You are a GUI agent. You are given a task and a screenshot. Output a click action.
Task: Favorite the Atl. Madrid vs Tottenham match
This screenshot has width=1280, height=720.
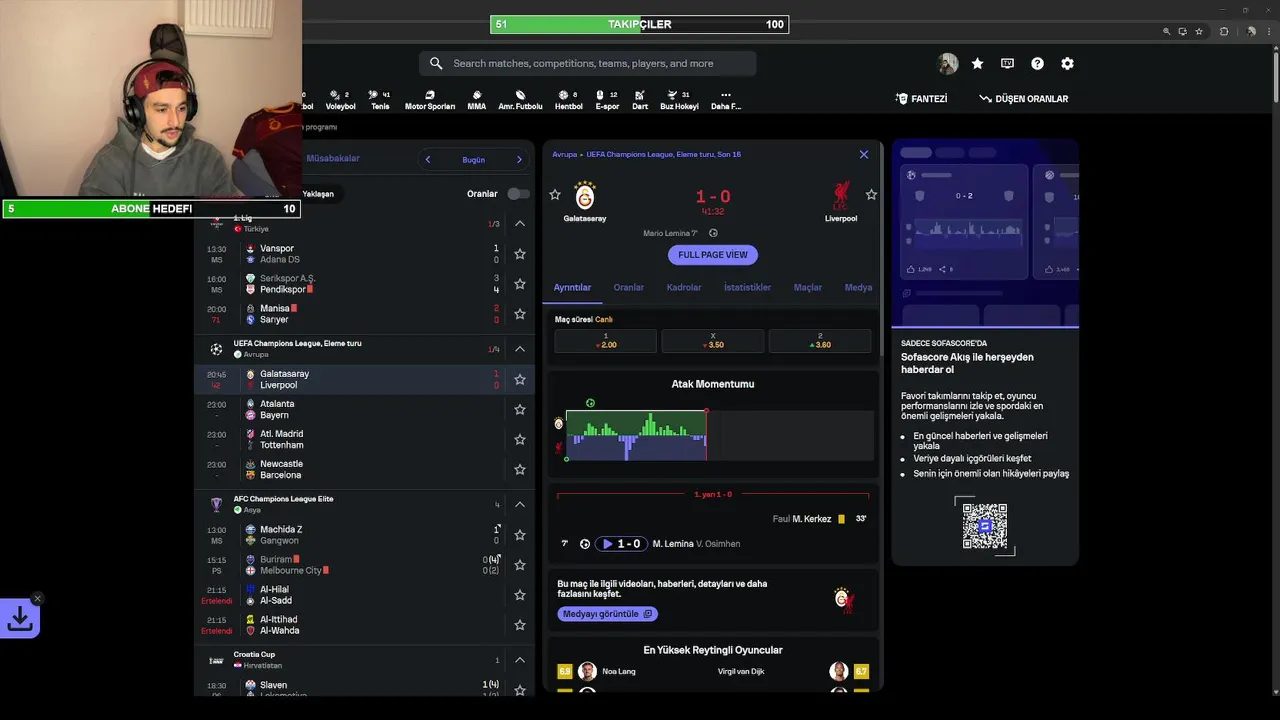(x=520, y=440)
